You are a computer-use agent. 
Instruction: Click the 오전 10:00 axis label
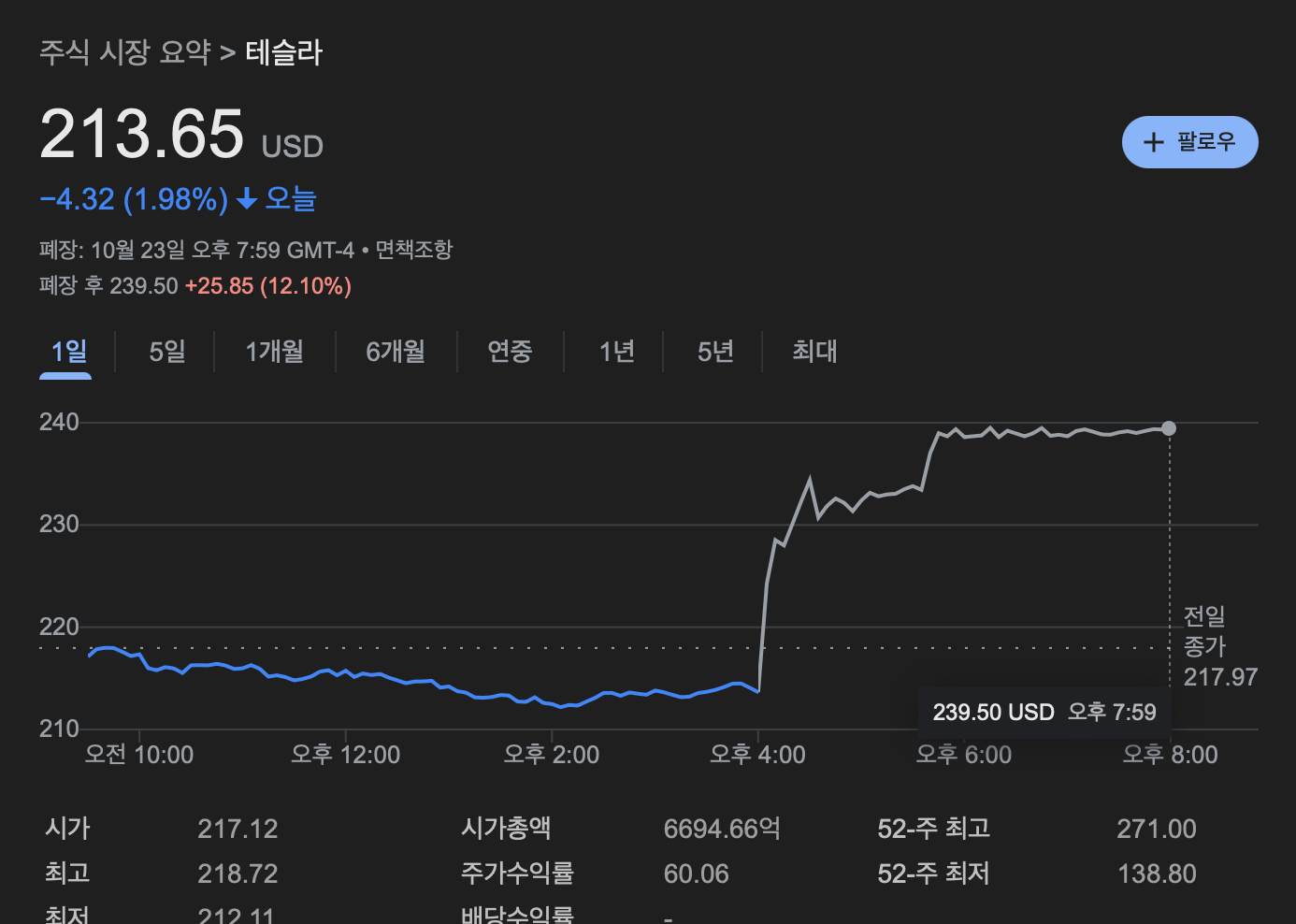tap(139, 755)
